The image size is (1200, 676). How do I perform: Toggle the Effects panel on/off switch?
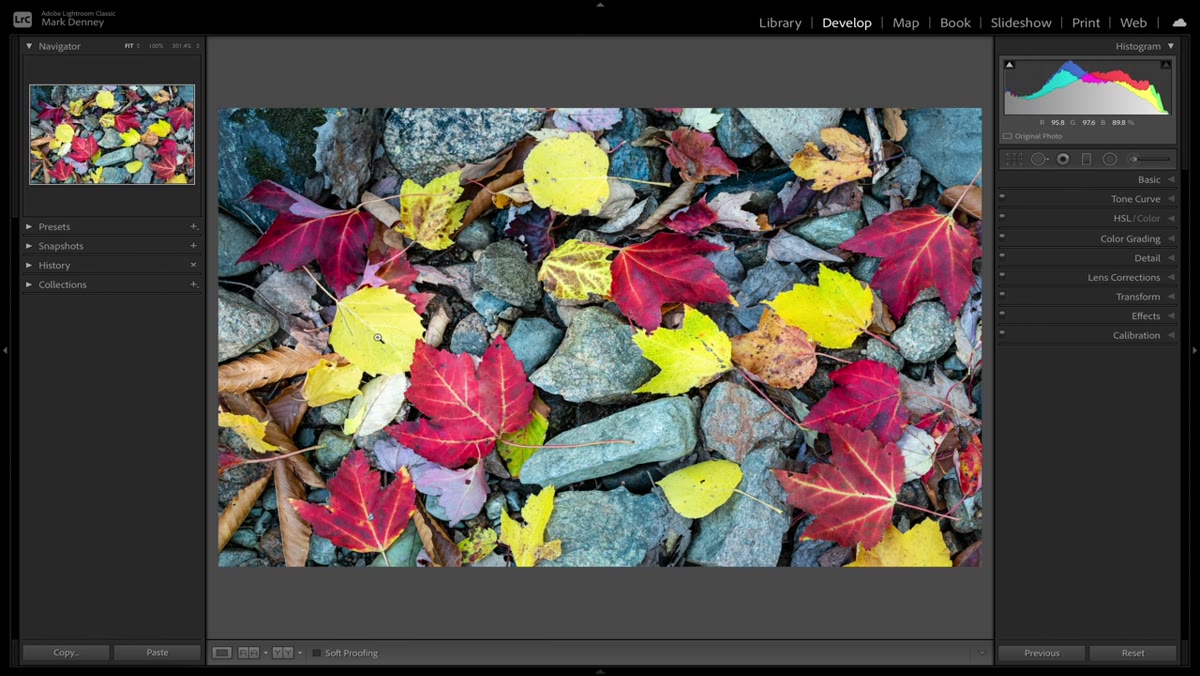[1002, 313]
